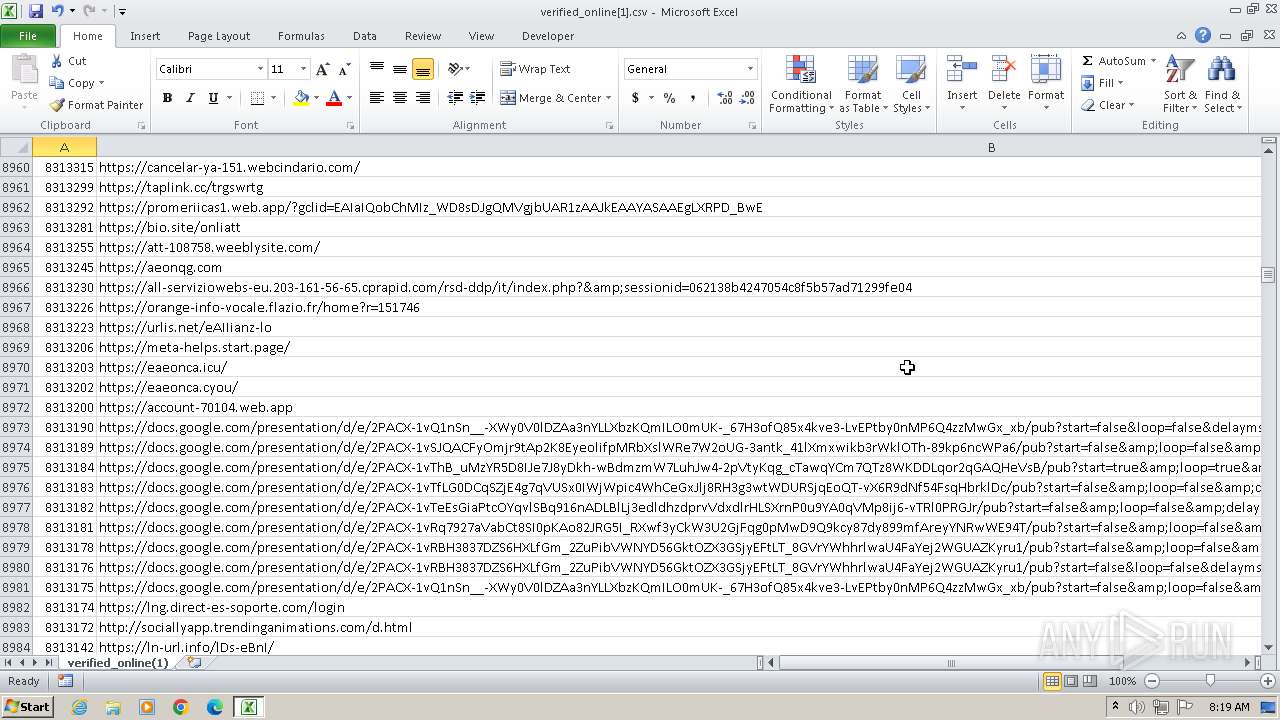Screen dimensions: 1280x720
Task: Apply Comma Style number format
Action: [x=693, y=98]
